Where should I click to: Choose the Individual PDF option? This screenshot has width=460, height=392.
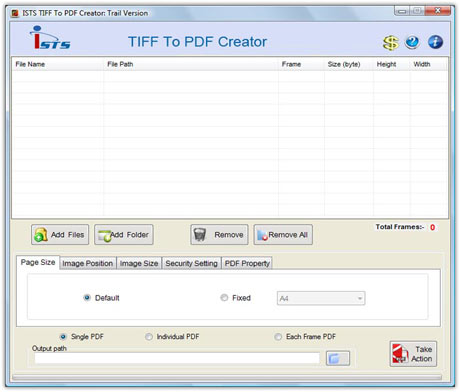coord(149,337)
